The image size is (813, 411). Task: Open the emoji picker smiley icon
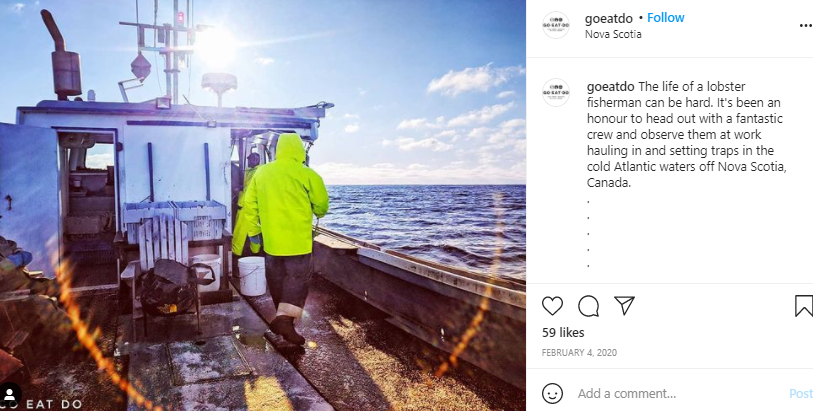tap(552, 393)
